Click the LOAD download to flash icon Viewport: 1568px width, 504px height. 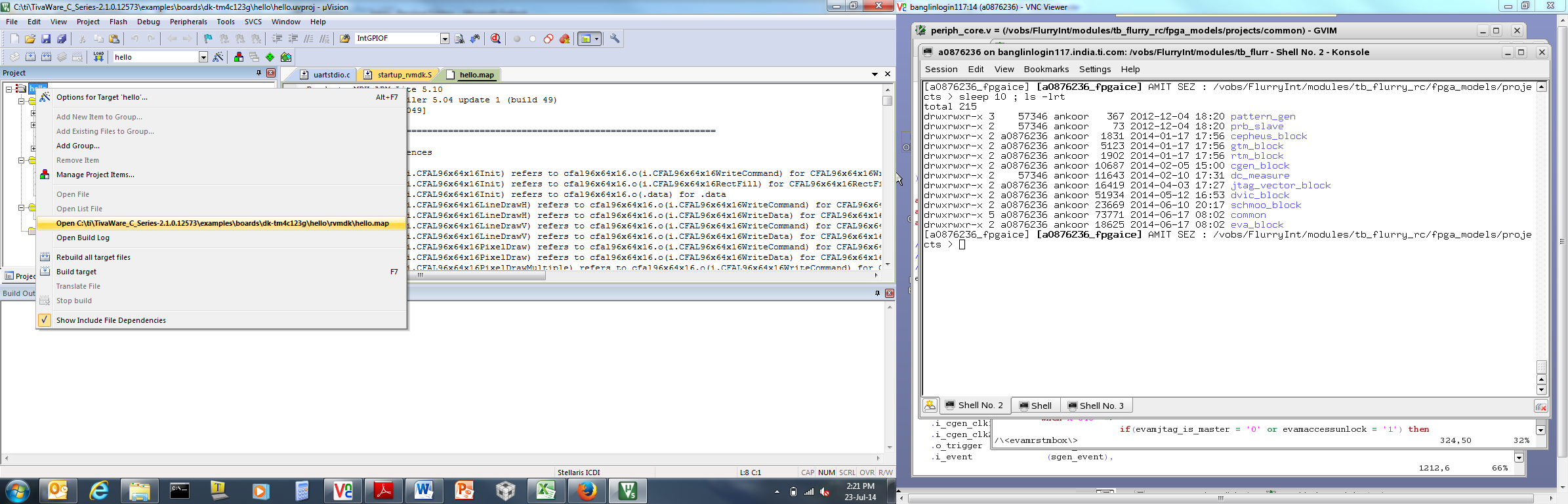click(x=98, y=57)
